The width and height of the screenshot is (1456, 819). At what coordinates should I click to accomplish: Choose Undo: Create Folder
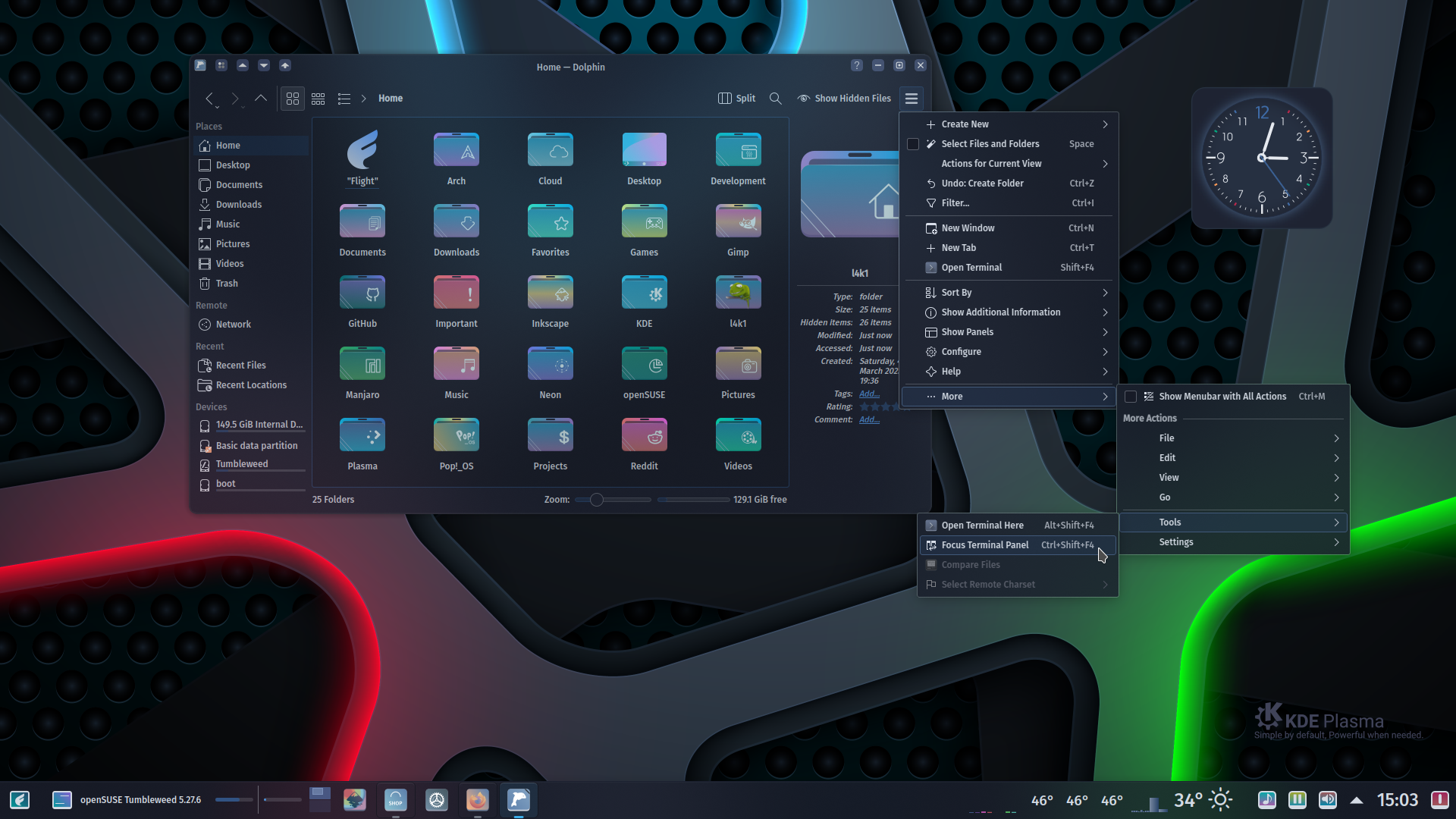click(x=1009, y=184)
